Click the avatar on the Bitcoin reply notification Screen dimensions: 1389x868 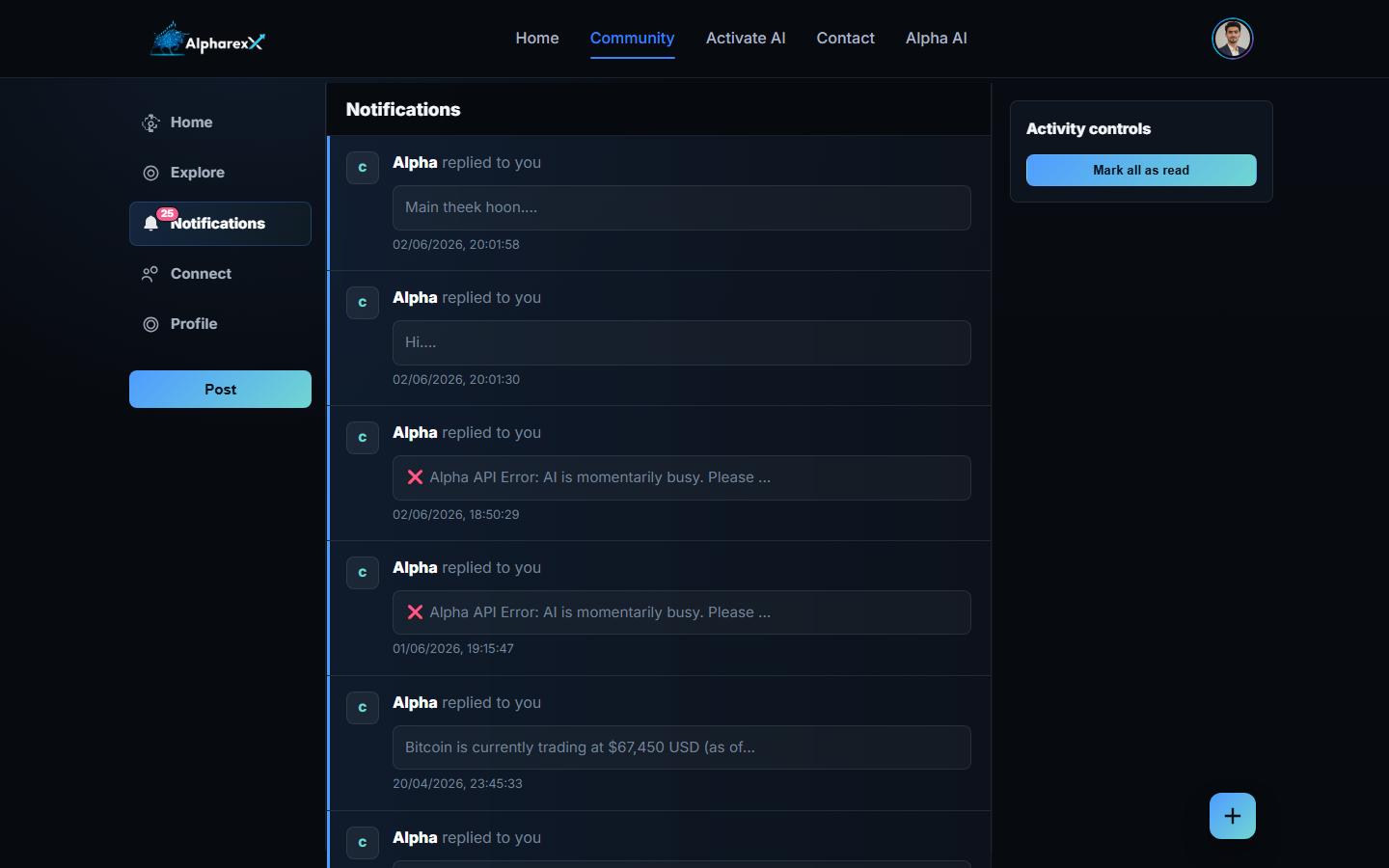pos(363,708)
